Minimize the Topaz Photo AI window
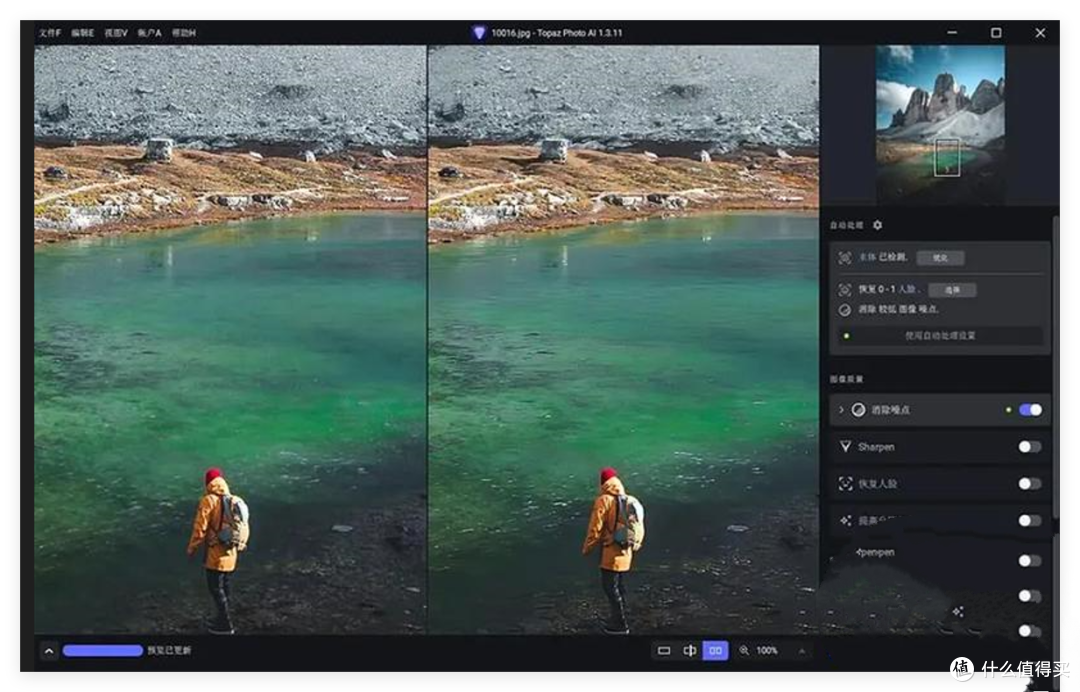 (x=952, y=32)
